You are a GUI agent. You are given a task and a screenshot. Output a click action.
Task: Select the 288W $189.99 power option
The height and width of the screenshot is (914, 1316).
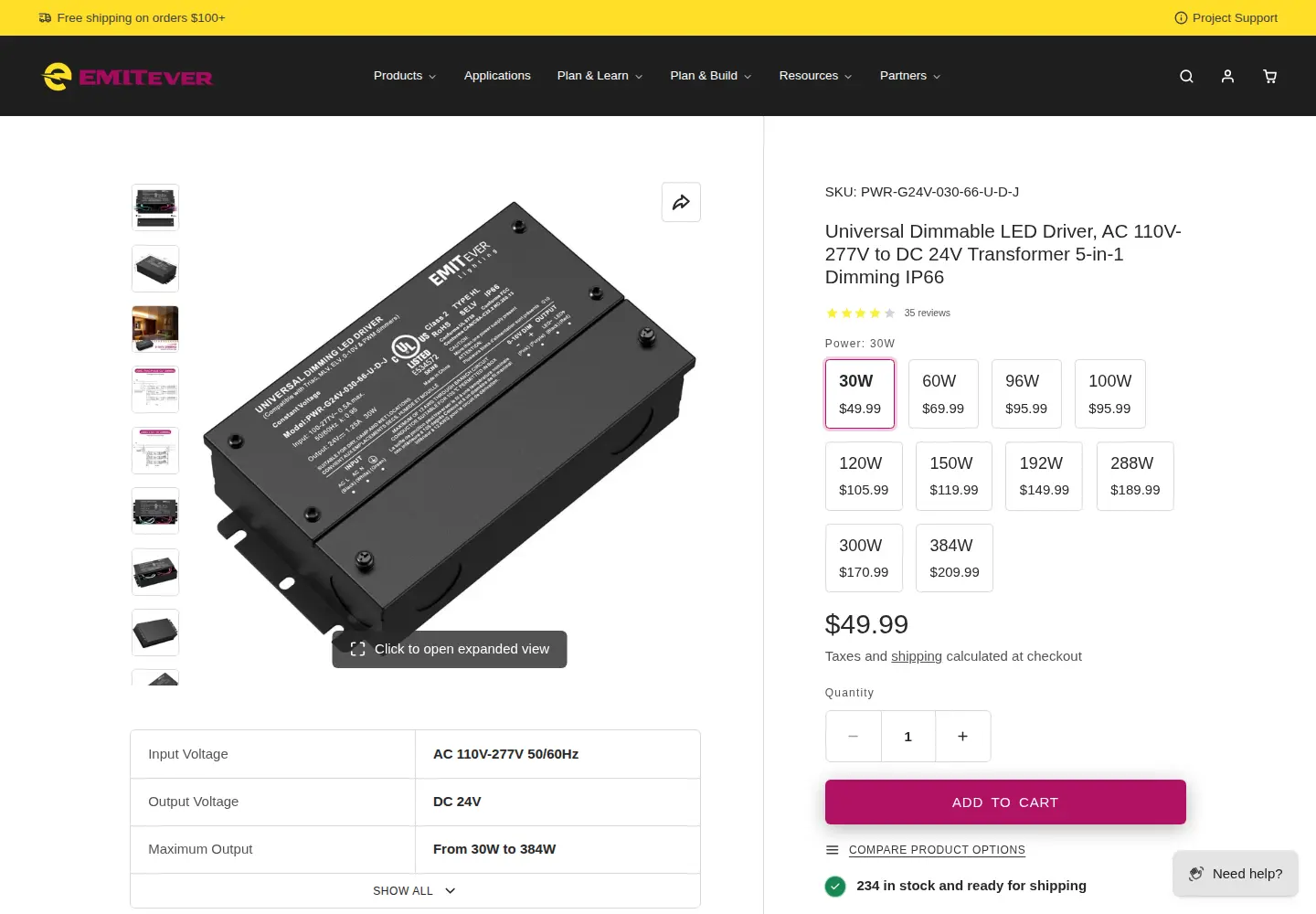pyautogui.click(x=1135, y=476)
